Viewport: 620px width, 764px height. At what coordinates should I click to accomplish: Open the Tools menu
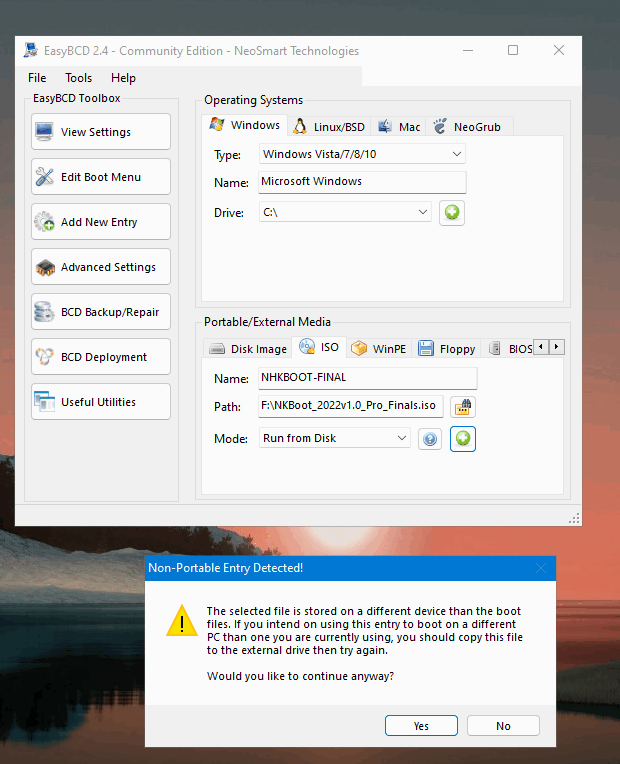tap(78, 78)
